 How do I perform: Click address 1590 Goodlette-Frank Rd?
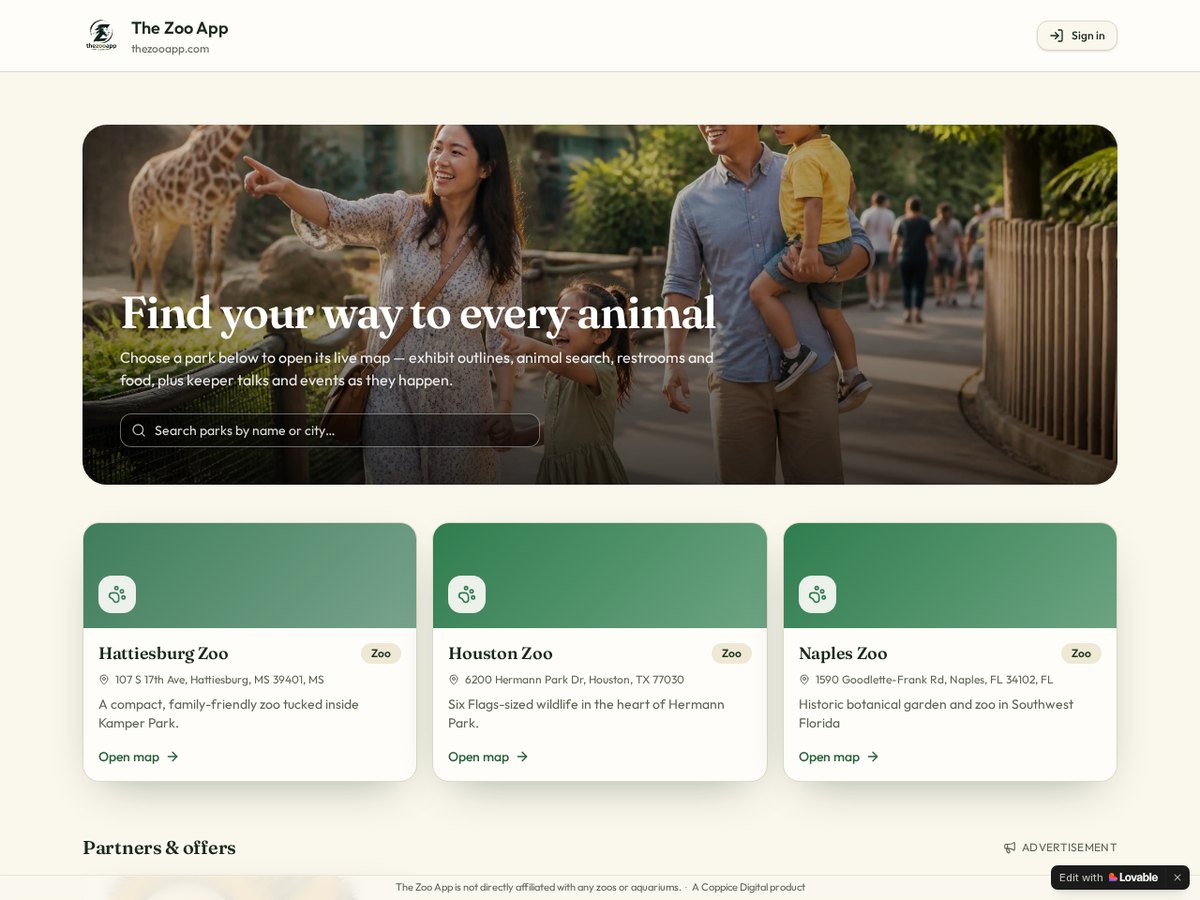click(934, 680)
